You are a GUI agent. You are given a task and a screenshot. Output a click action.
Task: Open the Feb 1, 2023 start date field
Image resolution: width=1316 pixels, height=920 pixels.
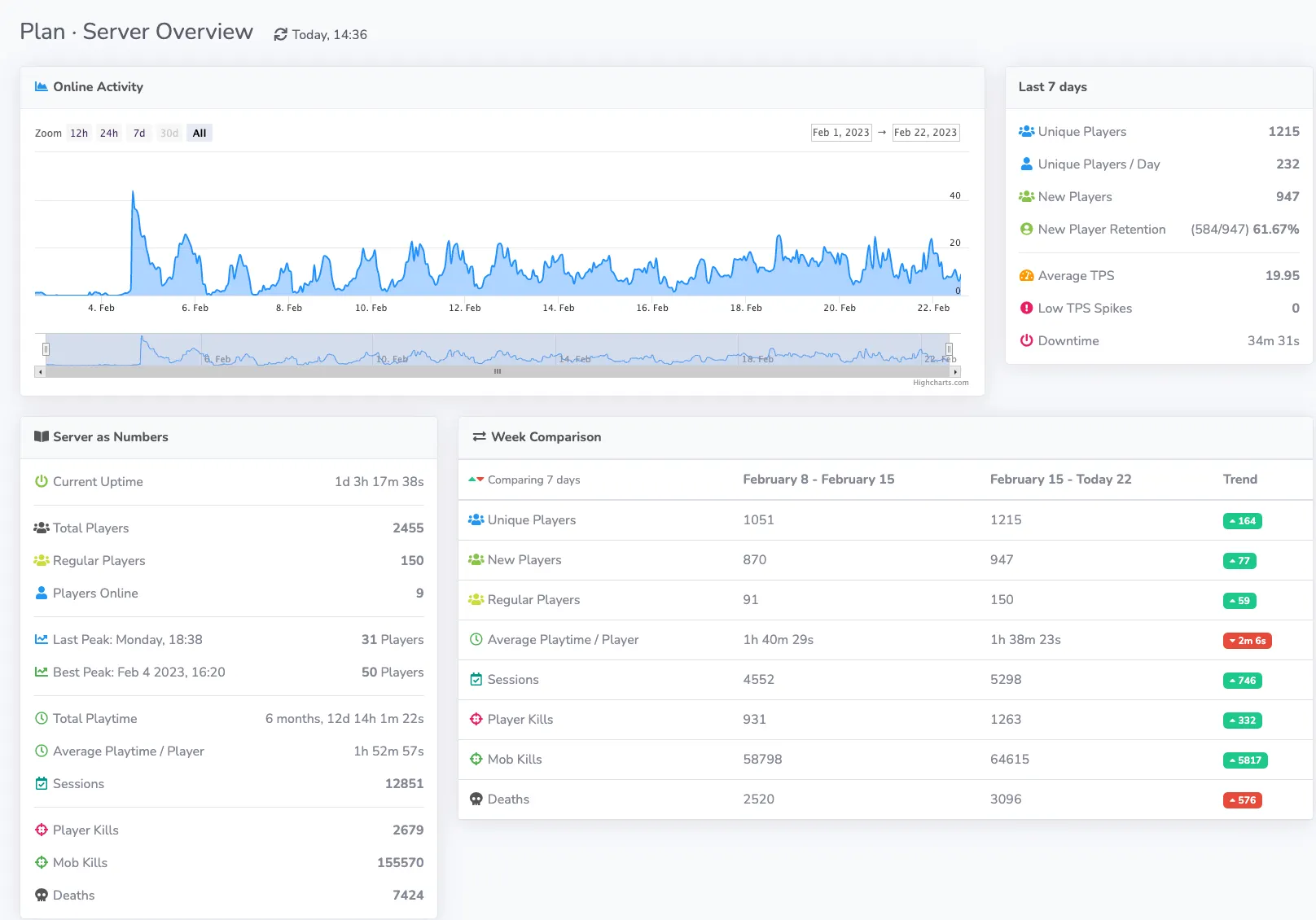(841, 133)
